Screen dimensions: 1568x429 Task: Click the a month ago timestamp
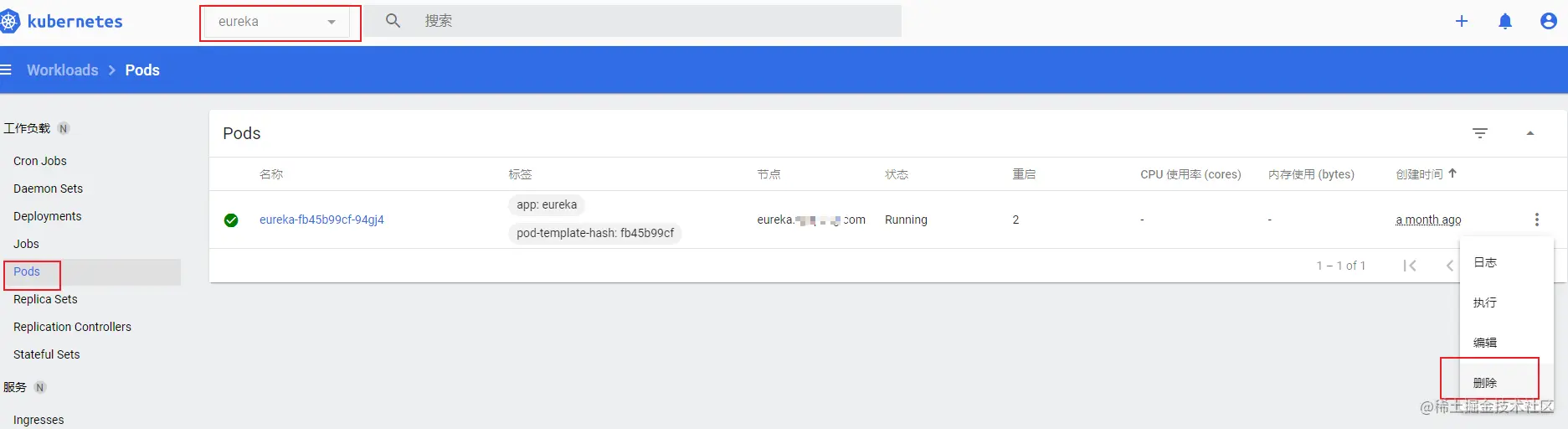click(x=1428, y=220)
